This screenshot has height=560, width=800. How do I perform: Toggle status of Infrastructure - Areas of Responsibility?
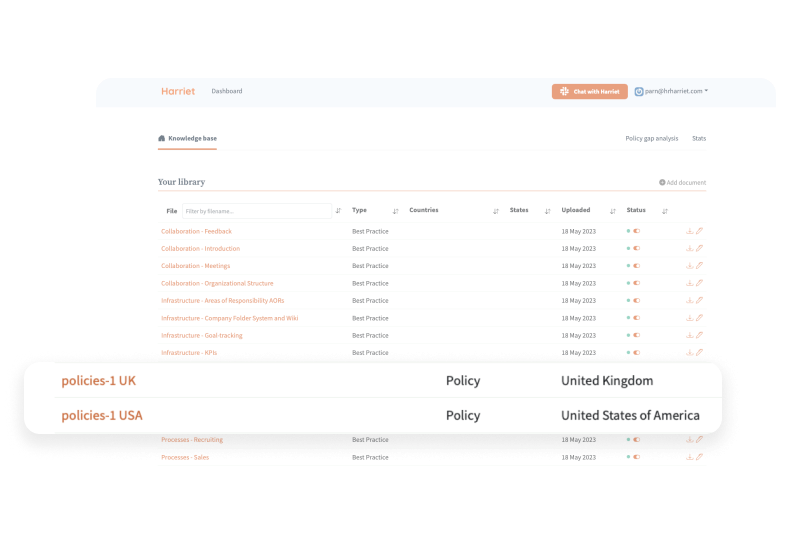coord(637,300)
